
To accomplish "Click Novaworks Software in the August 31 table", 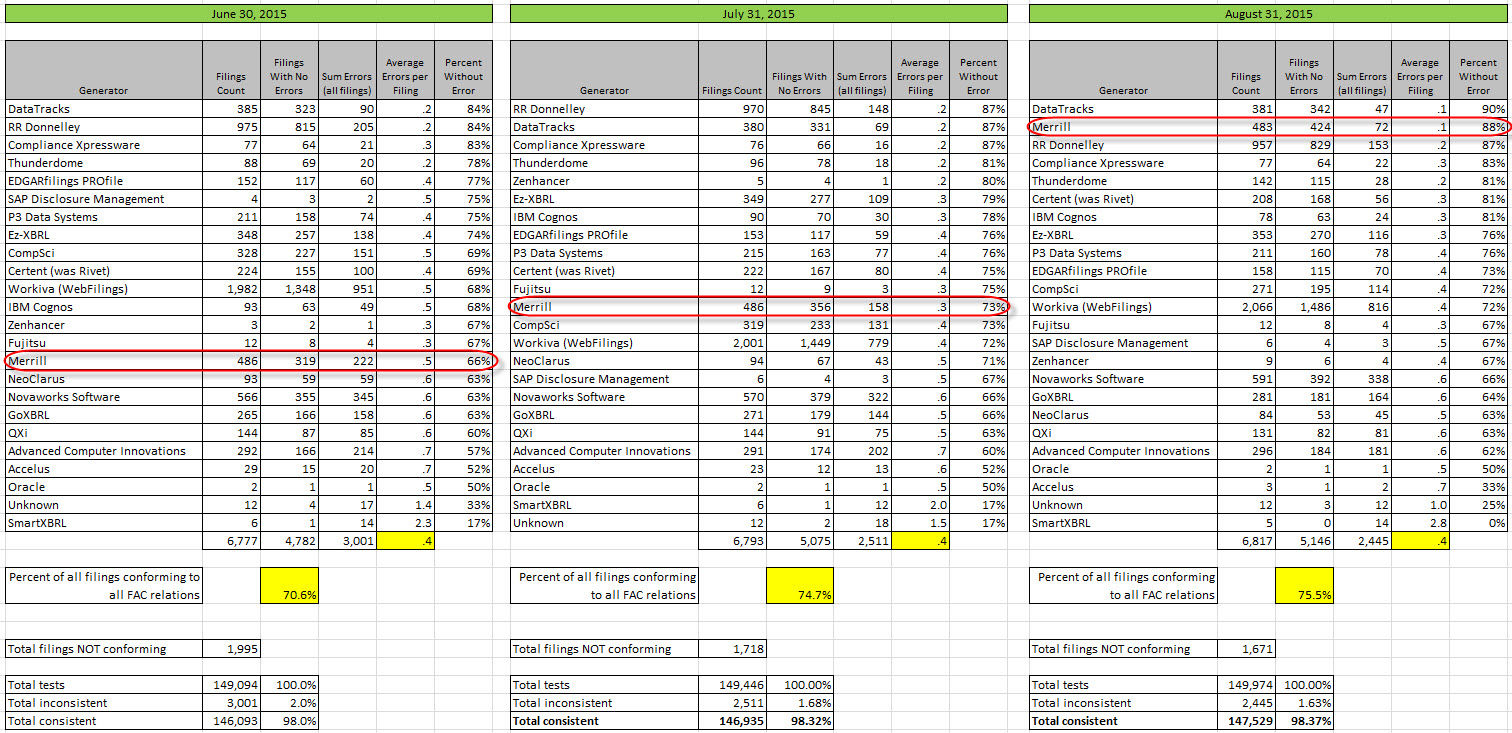I will click(x=1087, y=379).
